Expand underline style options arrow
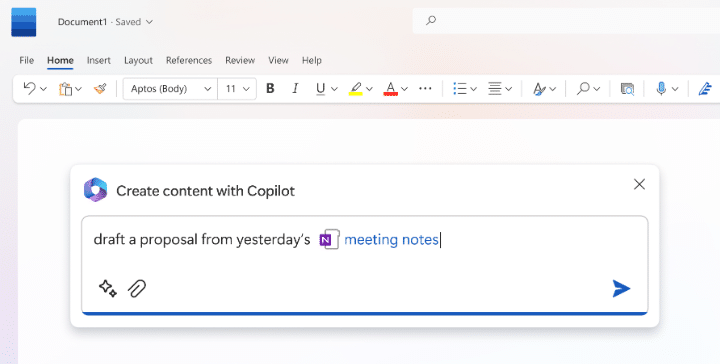Screen dimensions: 720x364 pyautogui.click(x=334, y=89)
